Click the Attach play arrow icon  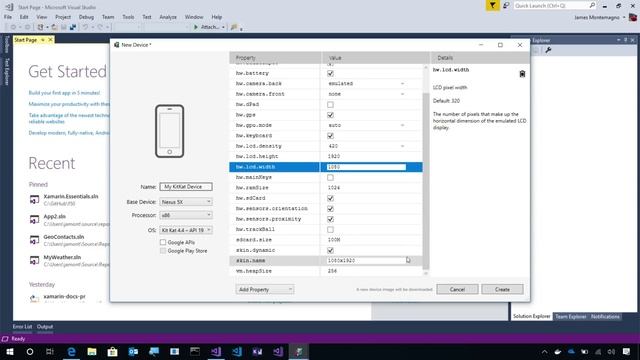(196, 27)
